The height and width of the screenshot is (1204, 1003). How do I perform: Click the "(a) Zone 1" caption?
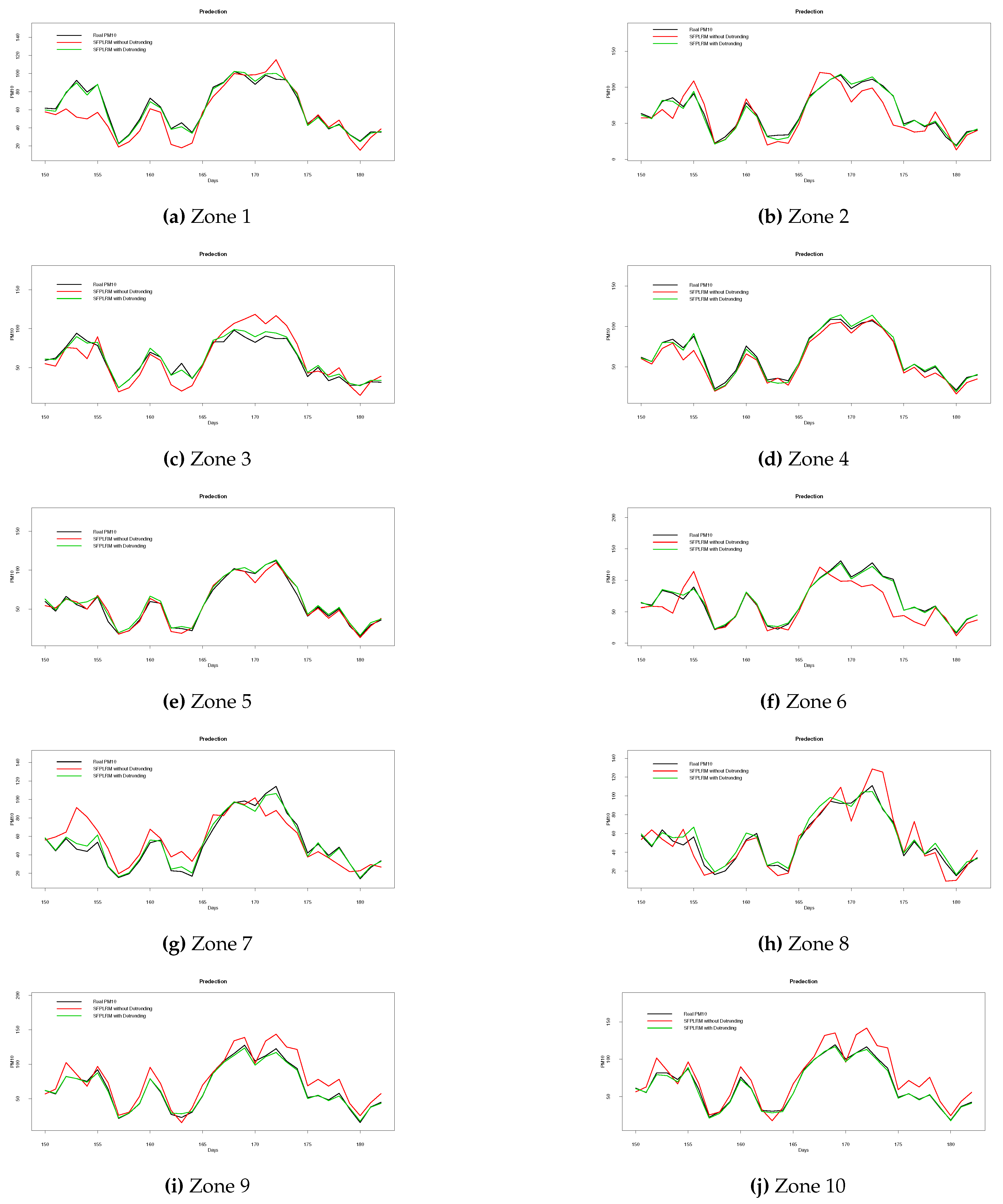[x=207, y=217]
